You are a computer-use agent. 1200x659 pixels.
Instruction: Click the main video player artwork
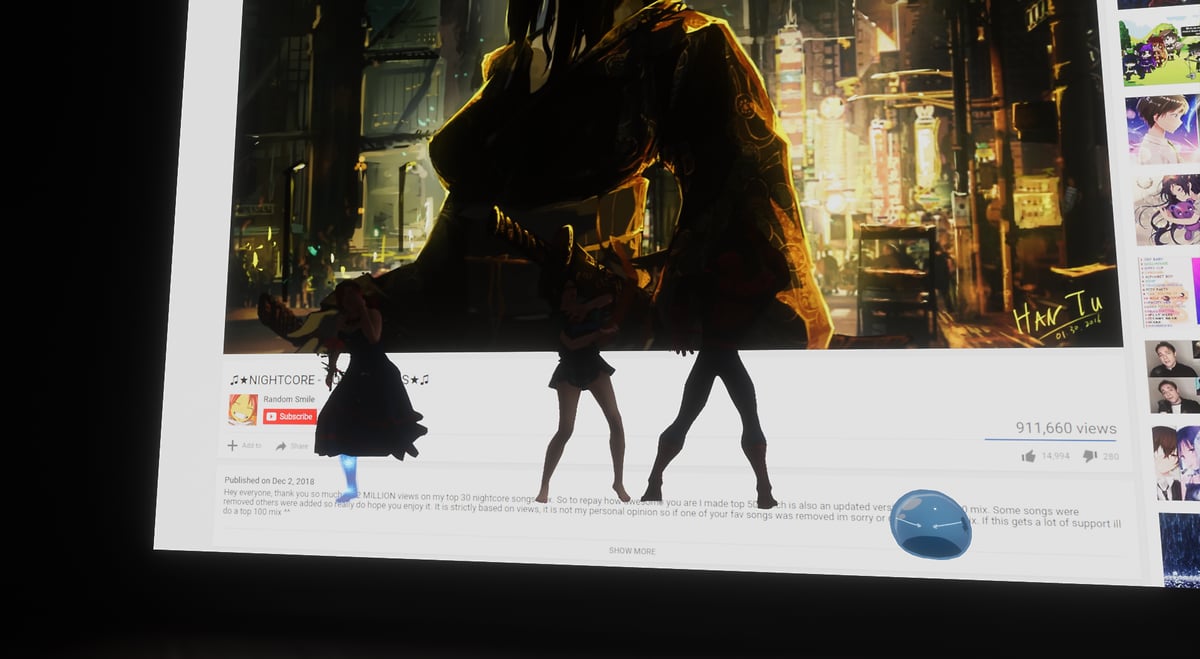(670, 170)
